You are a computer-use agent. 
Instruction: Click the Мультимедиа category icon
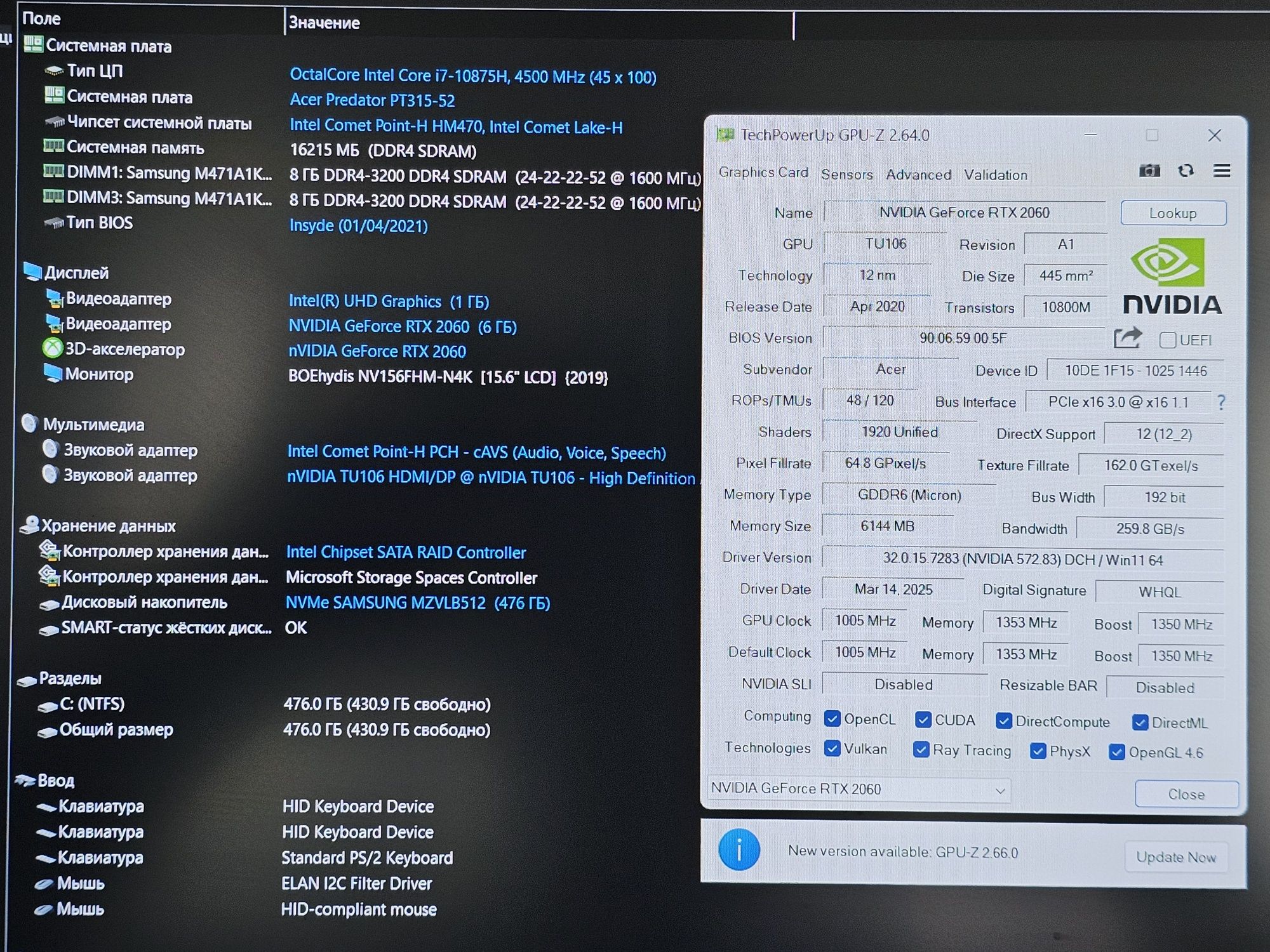click(x=30, y=423)
